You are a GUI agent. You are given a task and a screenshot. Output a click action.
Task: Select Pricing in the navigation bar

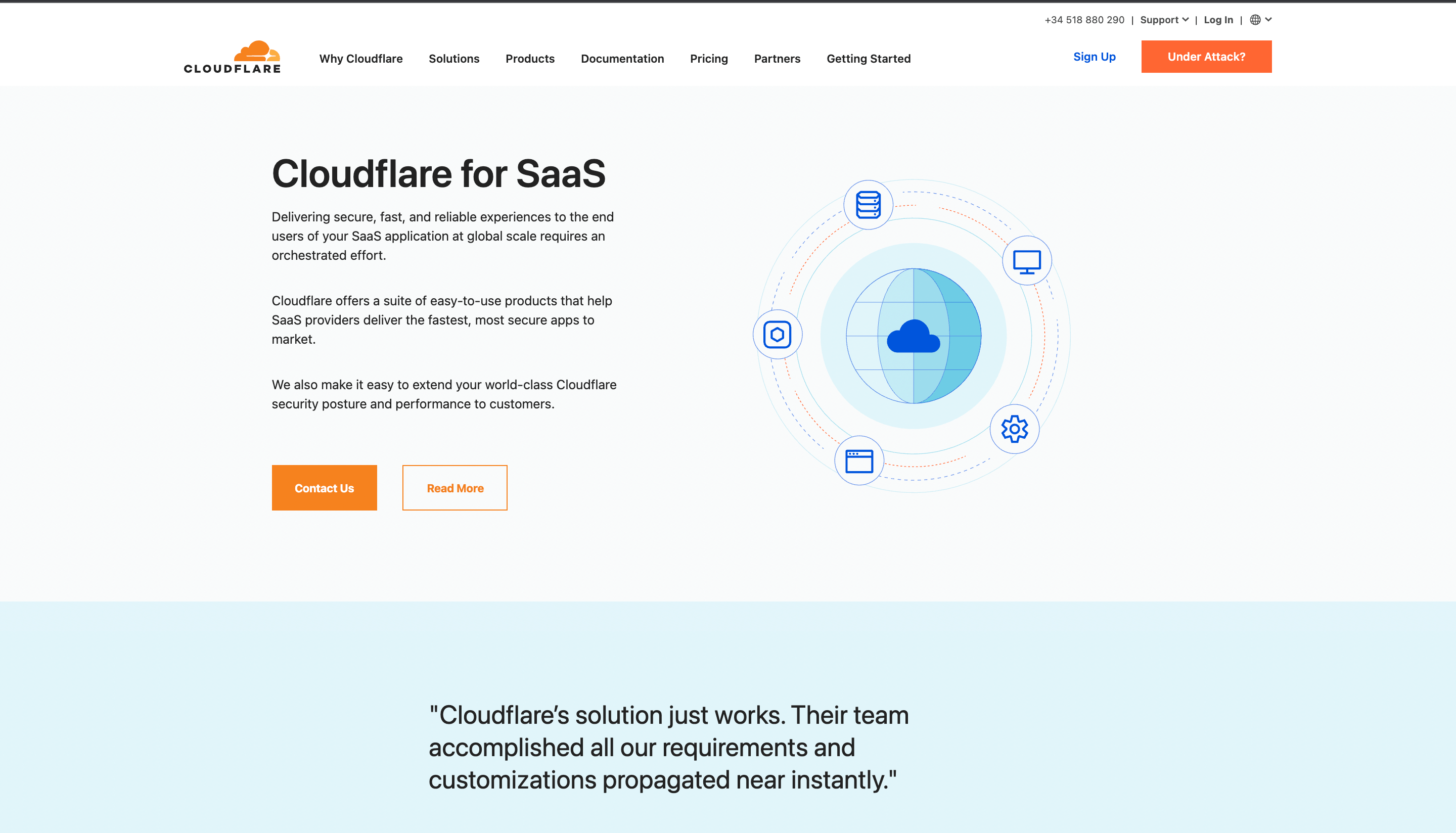pos(709,58)
